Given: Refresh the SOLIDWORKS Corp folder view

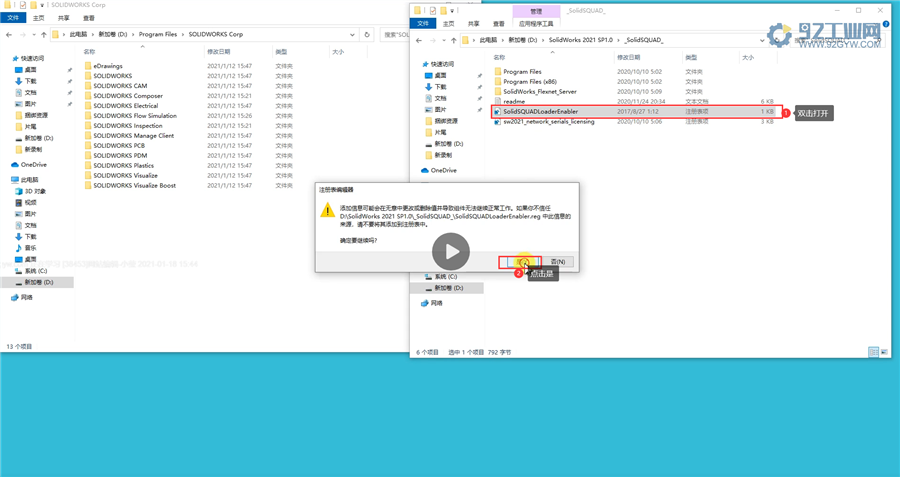Looking at the screenshot, I should (x=367, y=34).
